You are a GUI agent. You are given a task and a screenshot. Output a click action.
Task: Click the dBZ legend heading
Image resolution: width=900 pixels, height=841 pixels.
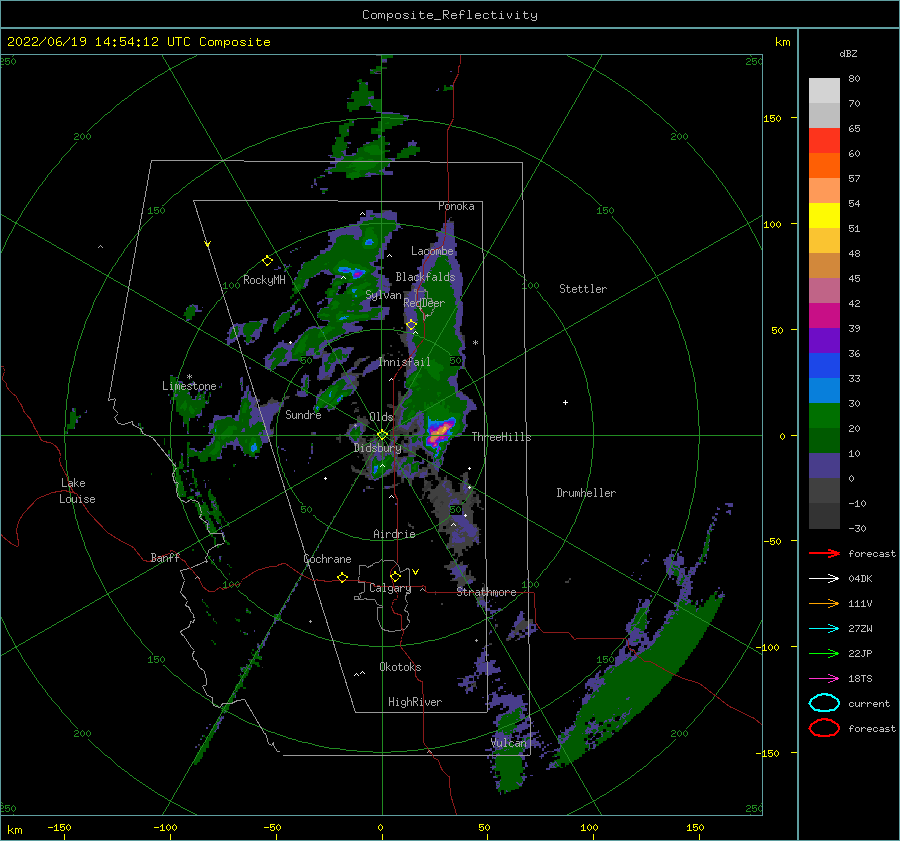[x=848, y=53]
